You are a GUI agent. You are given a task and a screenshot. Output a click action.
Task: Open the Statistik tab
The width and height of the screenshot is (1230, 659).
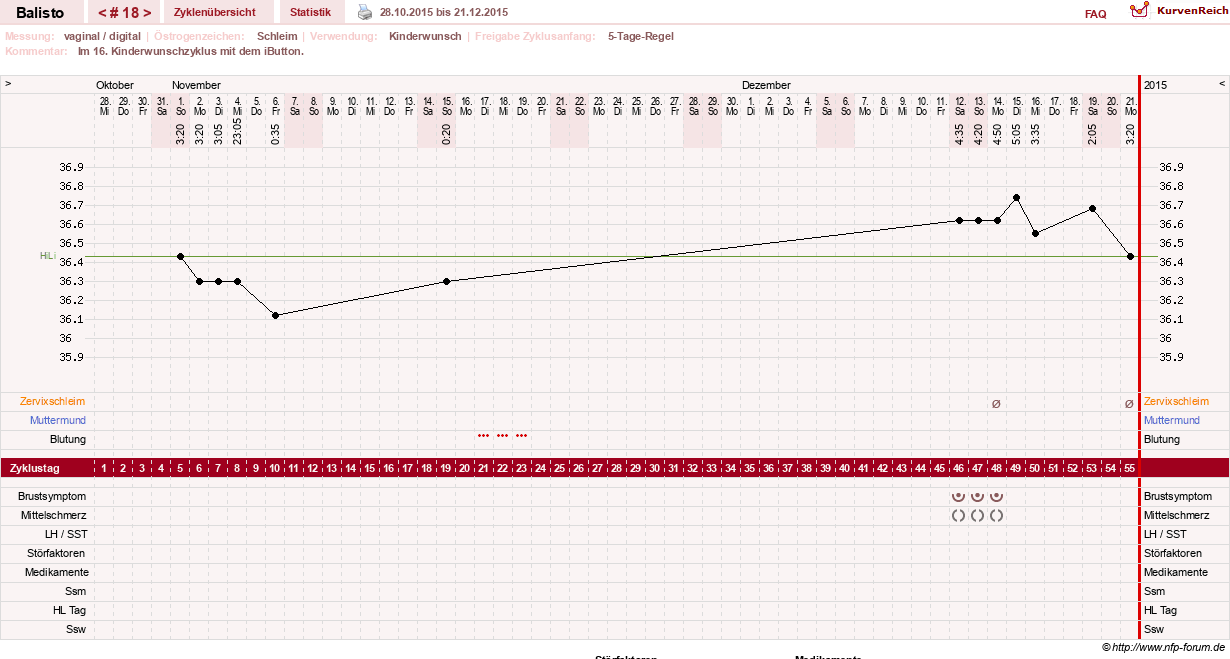click(x=310, y=12)
